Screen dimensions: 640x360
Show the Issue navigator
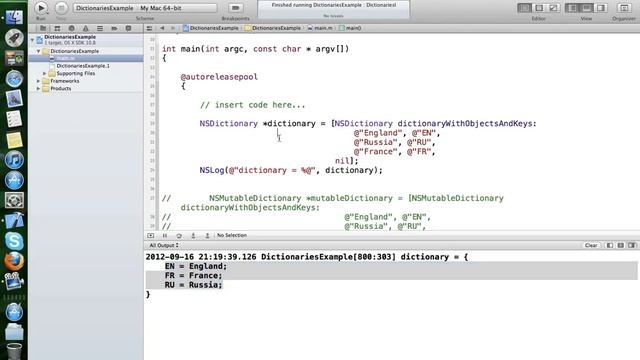[86, 28]
